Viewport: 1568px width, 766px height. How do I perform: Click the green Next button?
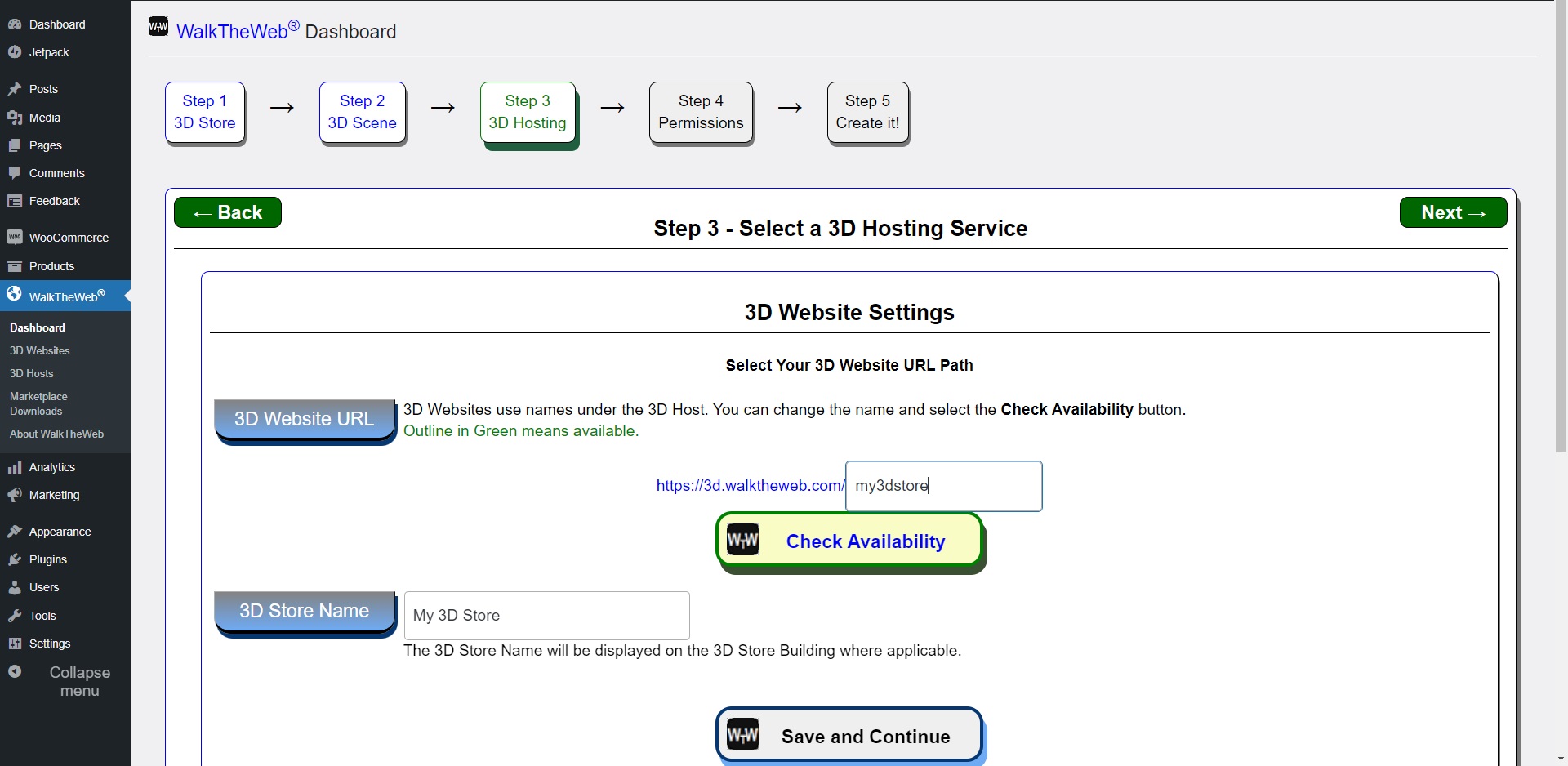[x=1453, y=212]
